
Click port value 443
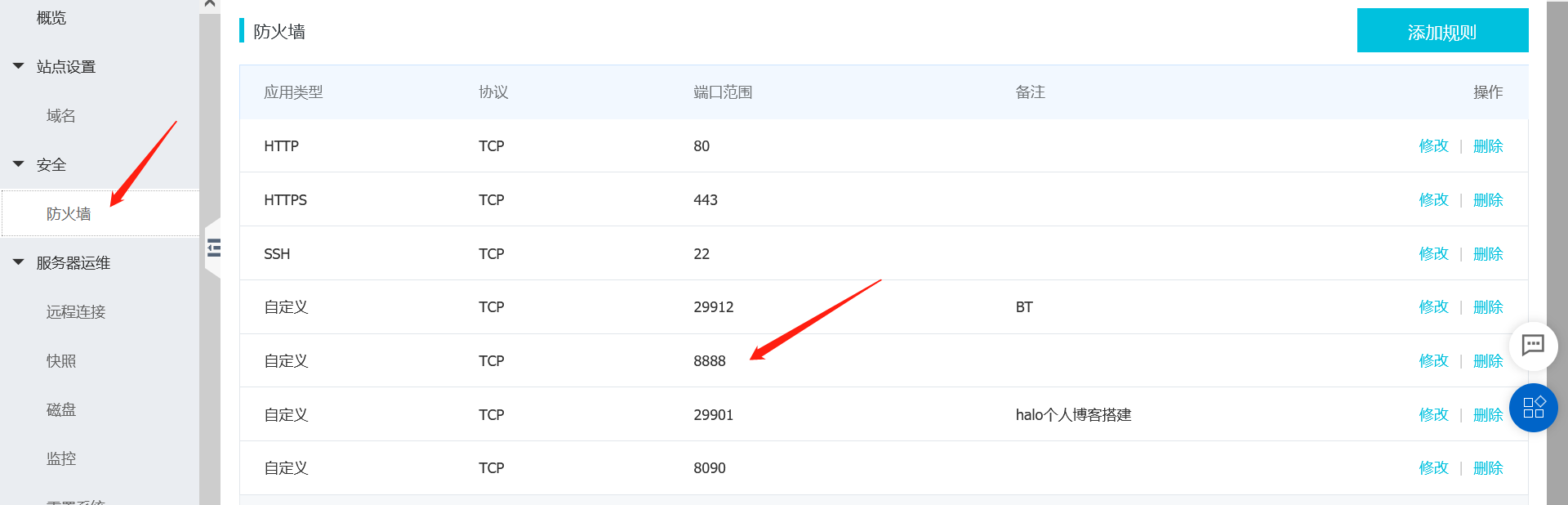click(706, 200)
